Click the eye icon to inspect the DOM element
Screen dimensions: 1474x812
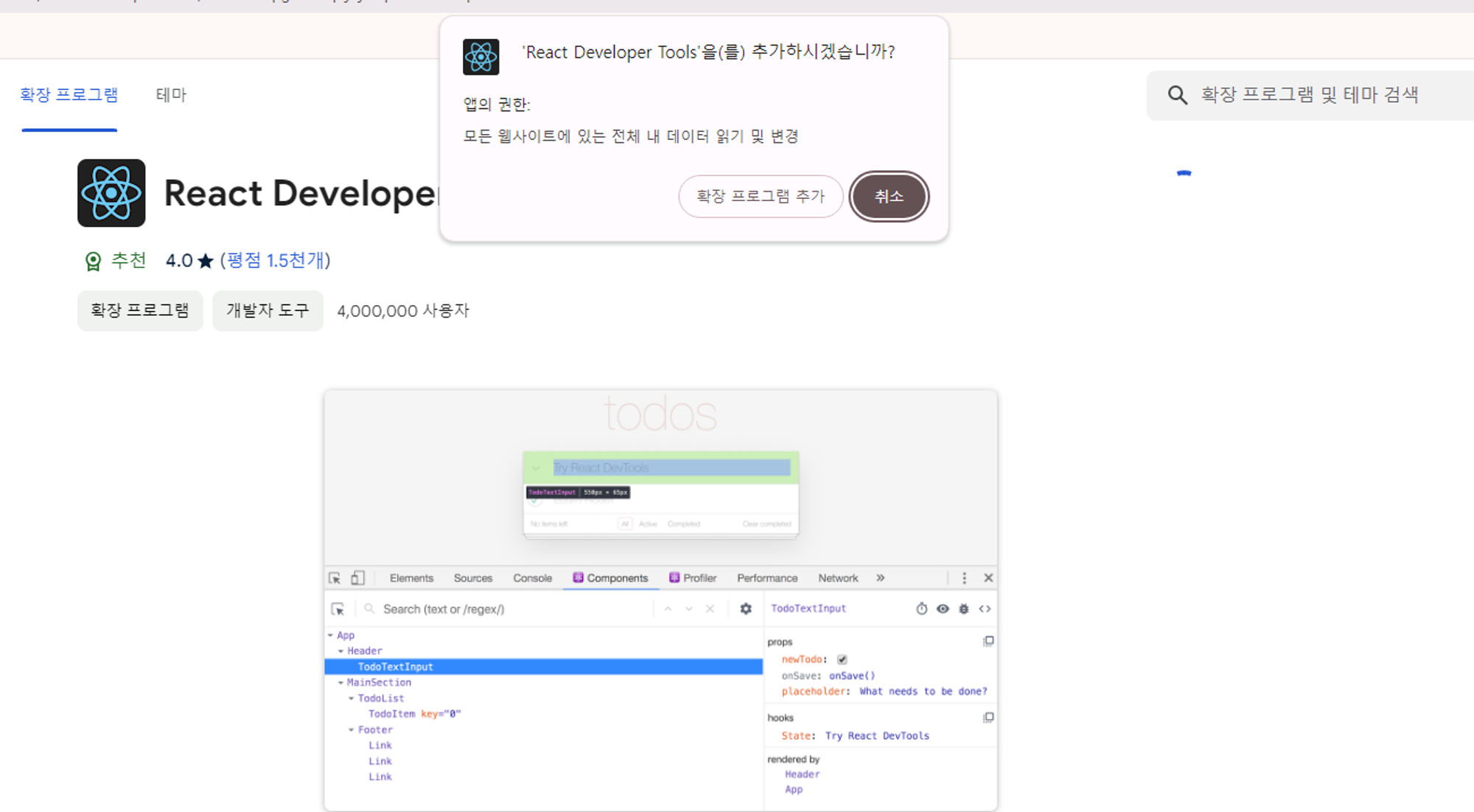943,609
